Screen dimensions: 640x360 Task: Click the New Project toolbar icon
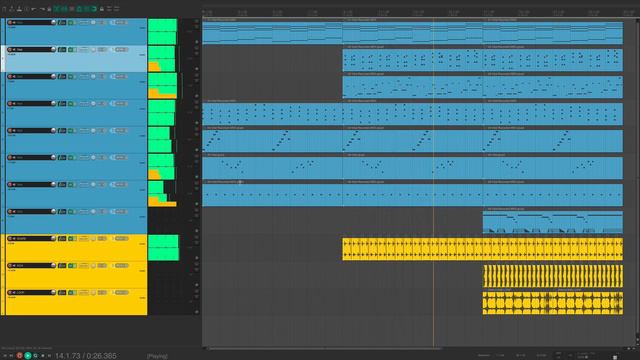4,9
